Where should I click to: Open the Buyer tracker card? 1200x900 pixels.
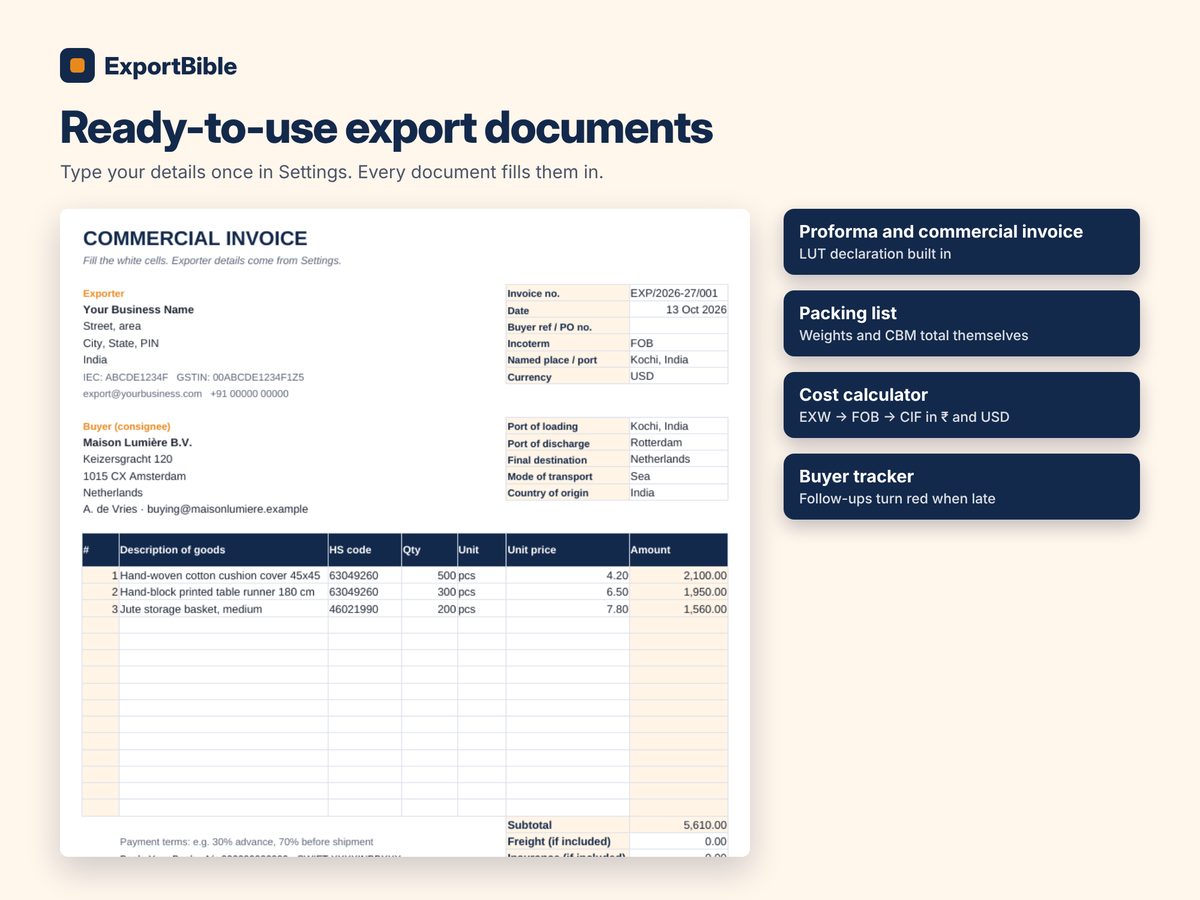point(961,487)
